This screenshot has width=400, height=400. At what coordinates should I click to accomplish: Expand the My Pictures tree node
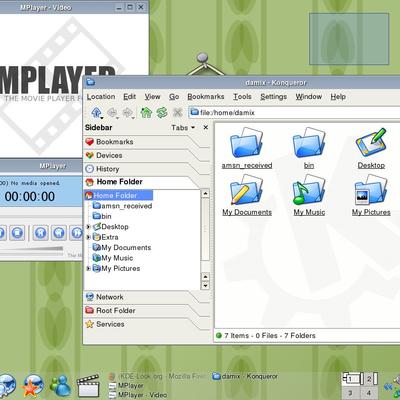(88, 268)
